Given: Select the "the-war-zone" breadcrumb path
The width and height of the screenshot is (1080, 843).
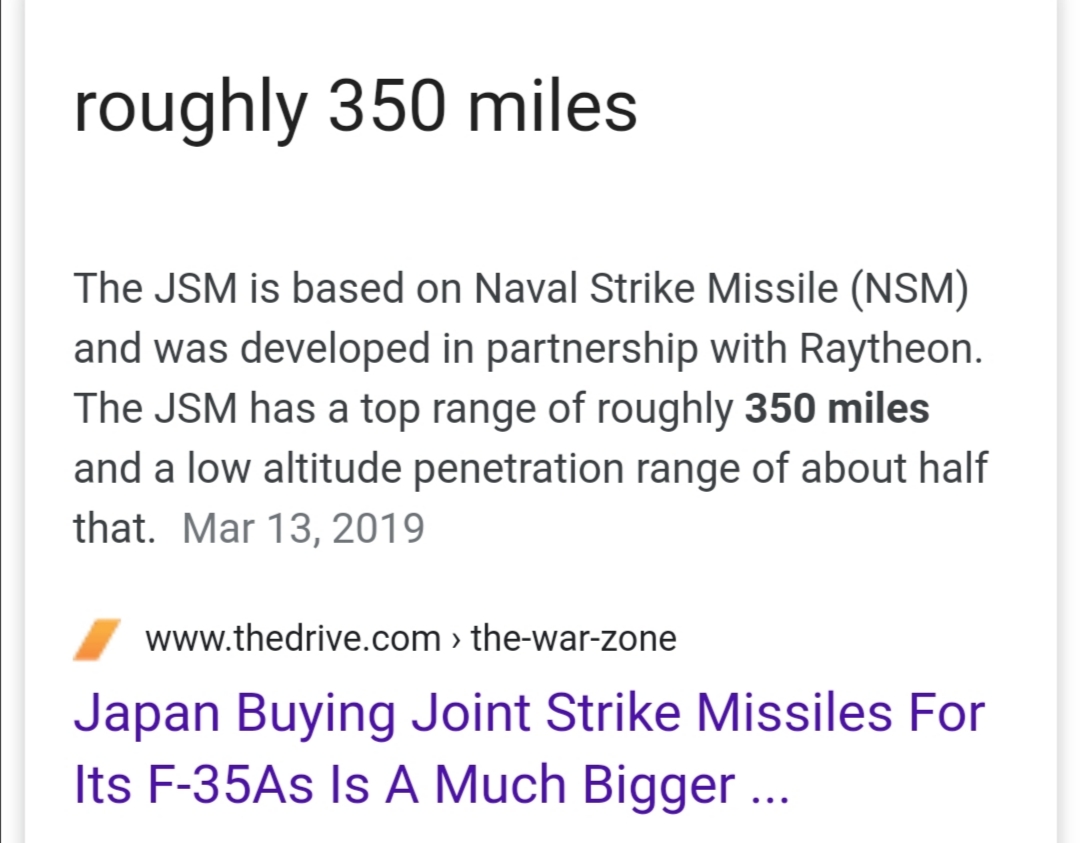Looking at the screenshot, I should pyautogui.click(x=573, y=638).
